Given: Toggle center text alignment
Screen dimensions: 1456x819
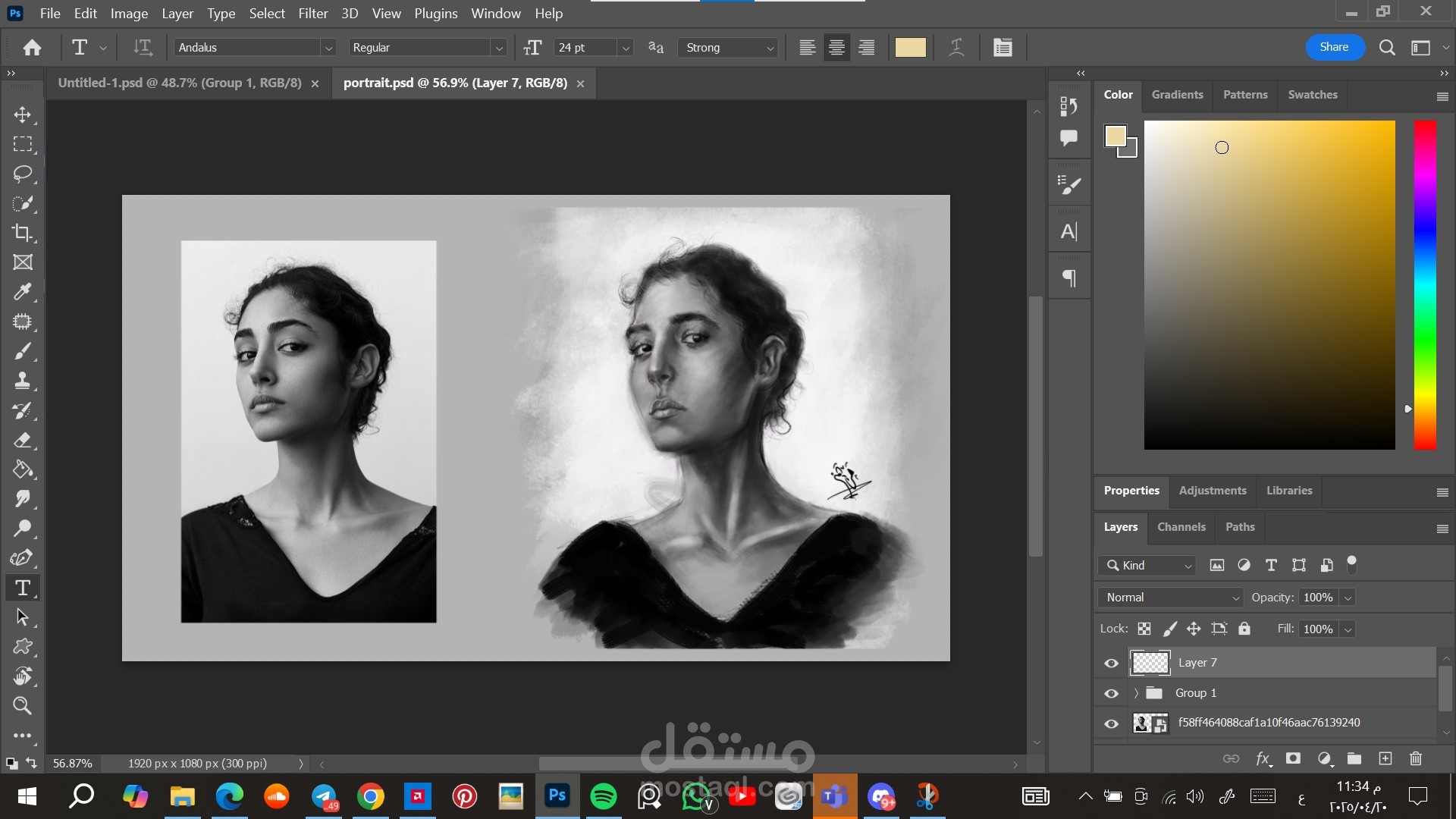Looking at the screenshot, I should pyautogui.click(x=836, y=47).
